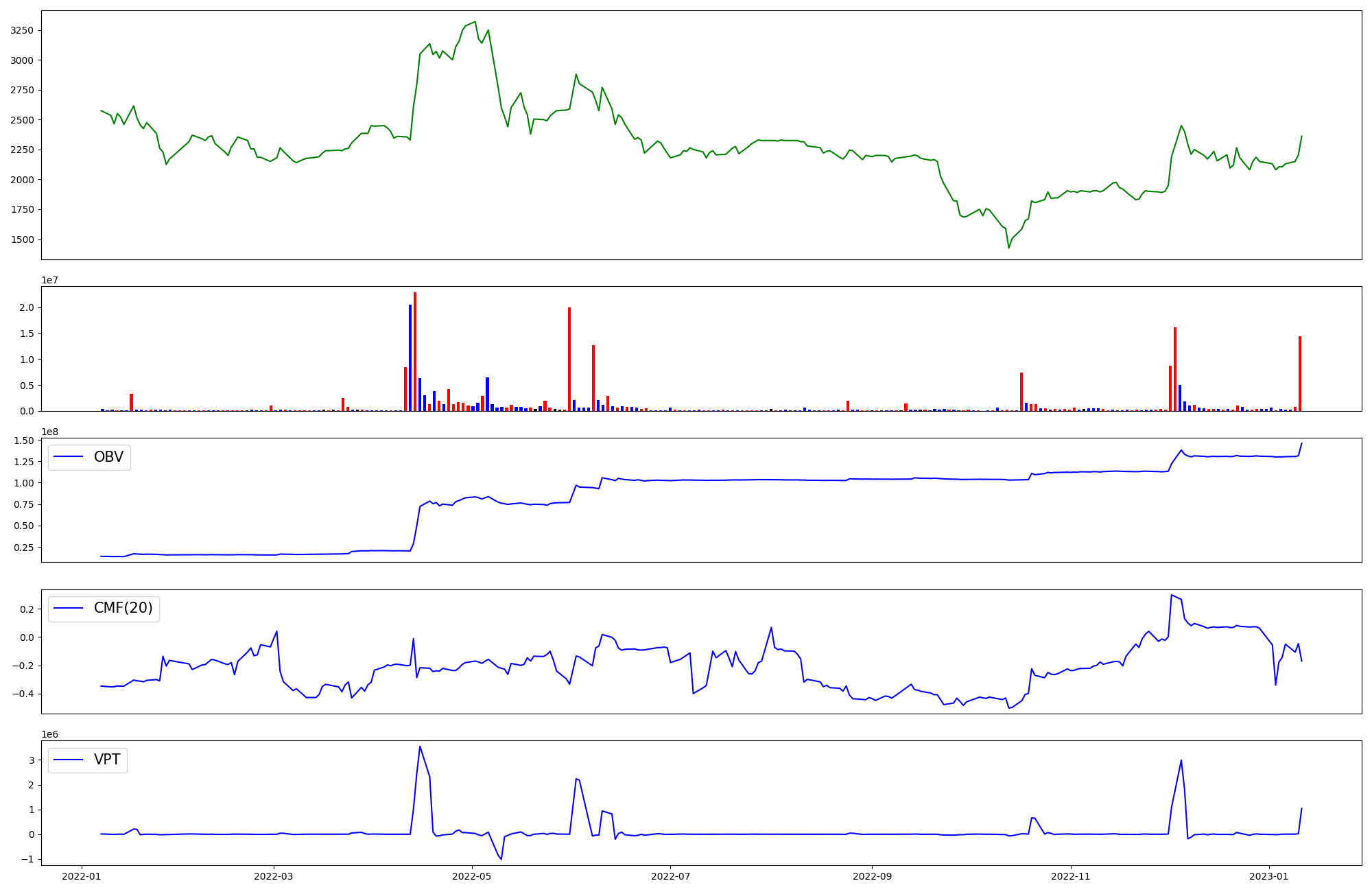
Task: Click the blue line sample in VPT legend
Action: click(68, 760)
